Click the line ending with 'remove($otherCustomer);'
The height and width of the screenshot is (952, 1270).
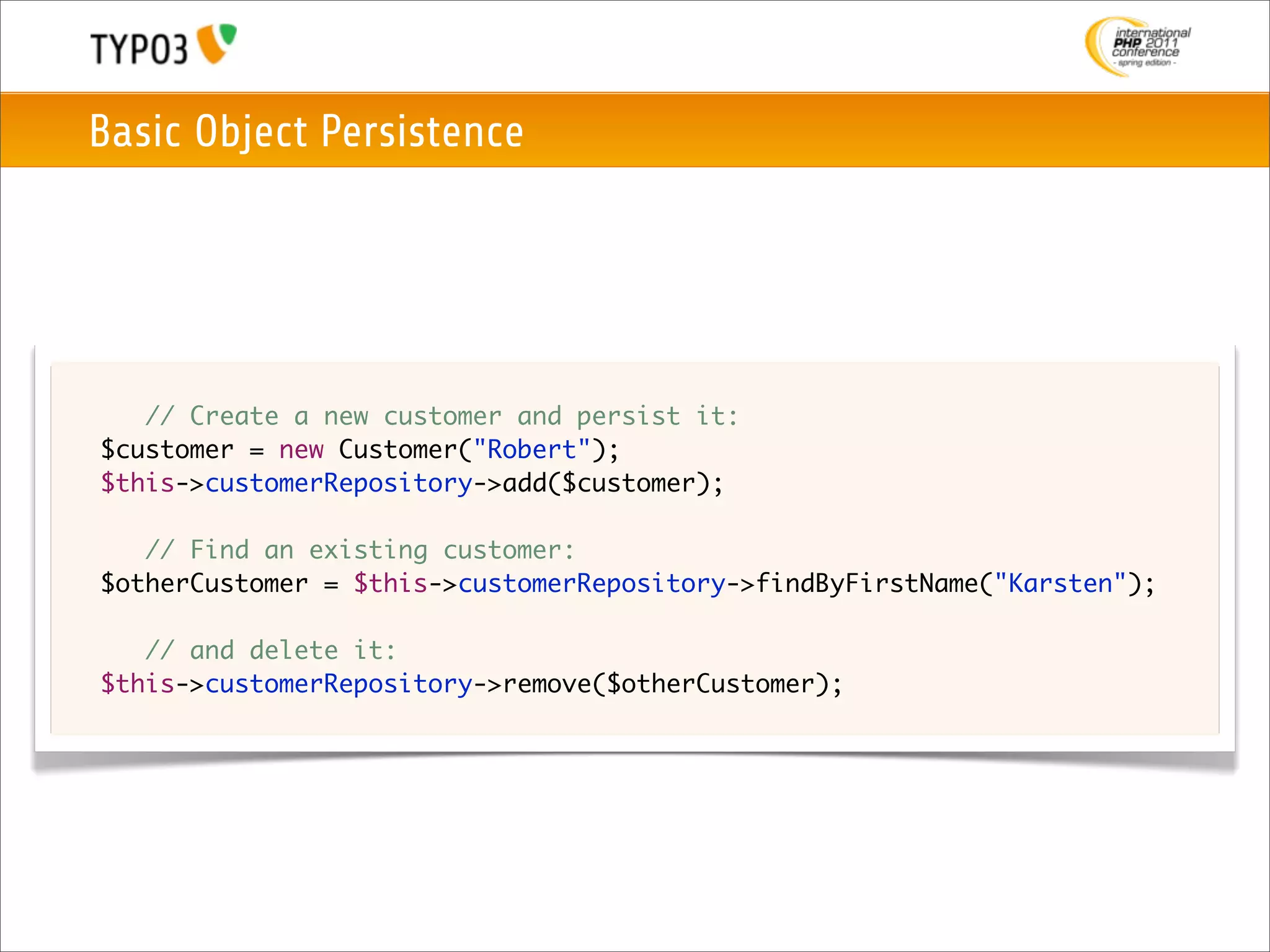472,684
